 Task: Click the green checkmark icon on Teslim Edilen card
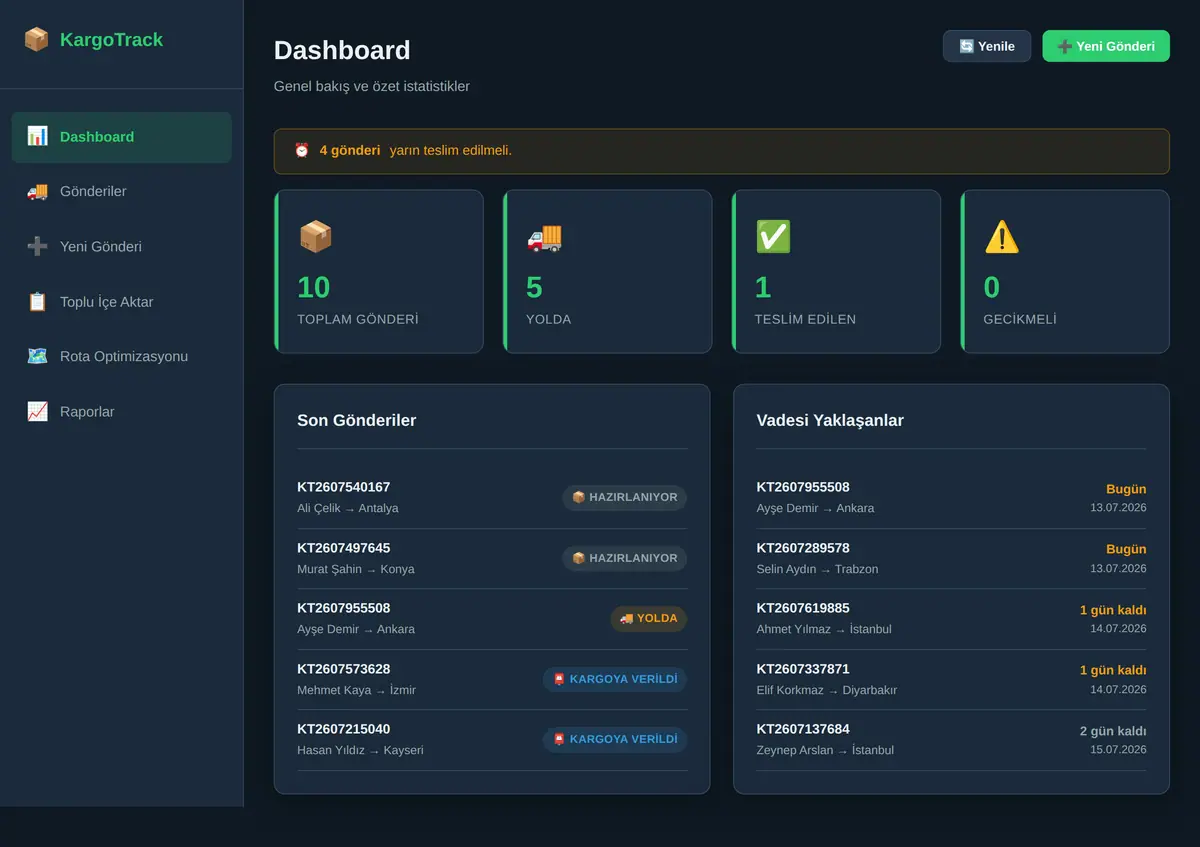pos(773,237)
